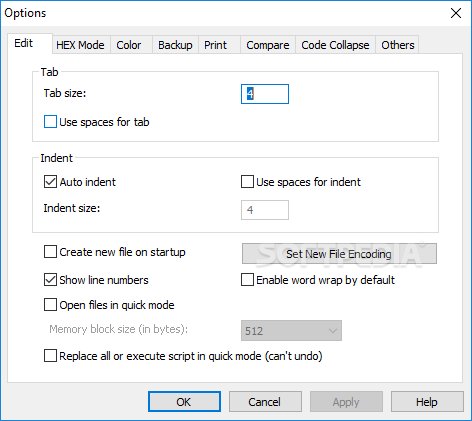Toggle Replace all in quick mode checkbox

[50, 356]
